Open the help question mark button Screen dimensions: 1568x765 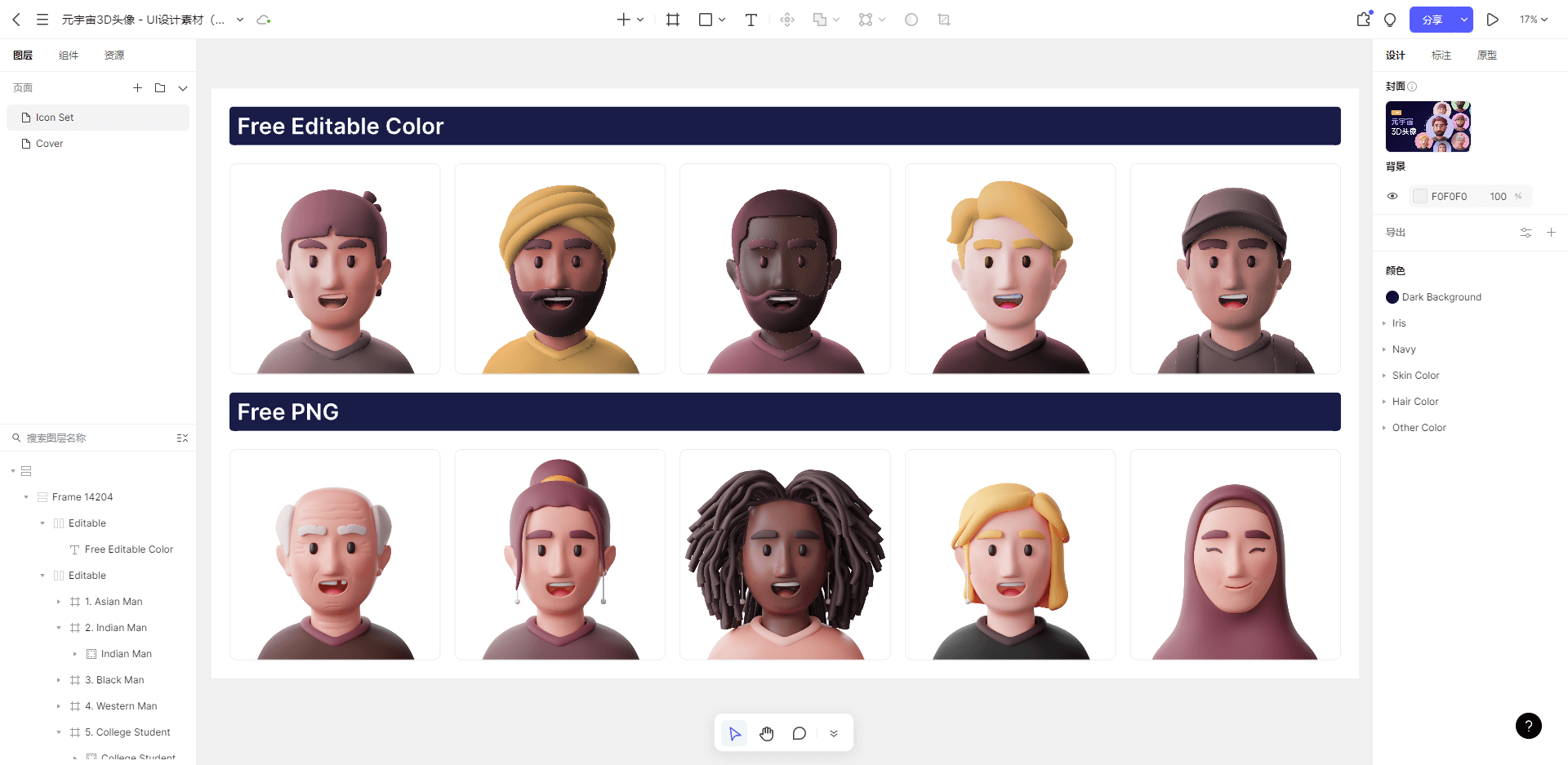click(1528, 726)
